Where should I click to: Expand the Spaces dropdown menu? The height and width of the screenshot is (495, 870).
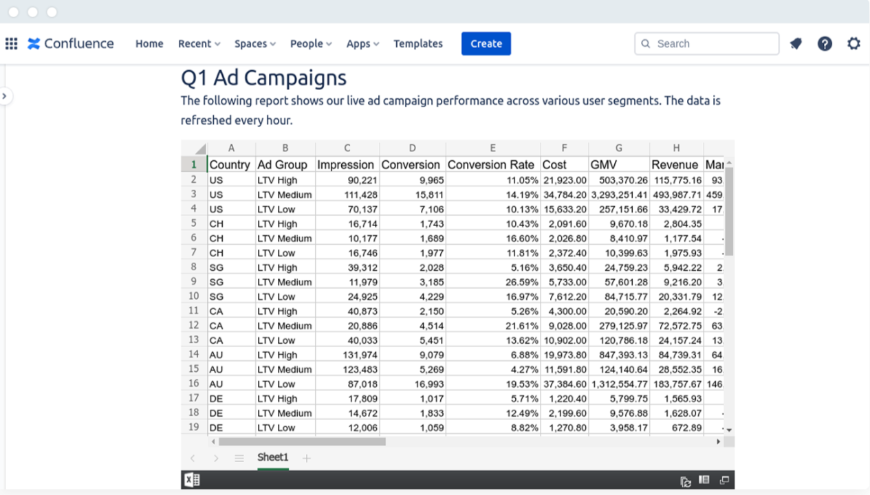pyautogui.click(x=255, y=44)
